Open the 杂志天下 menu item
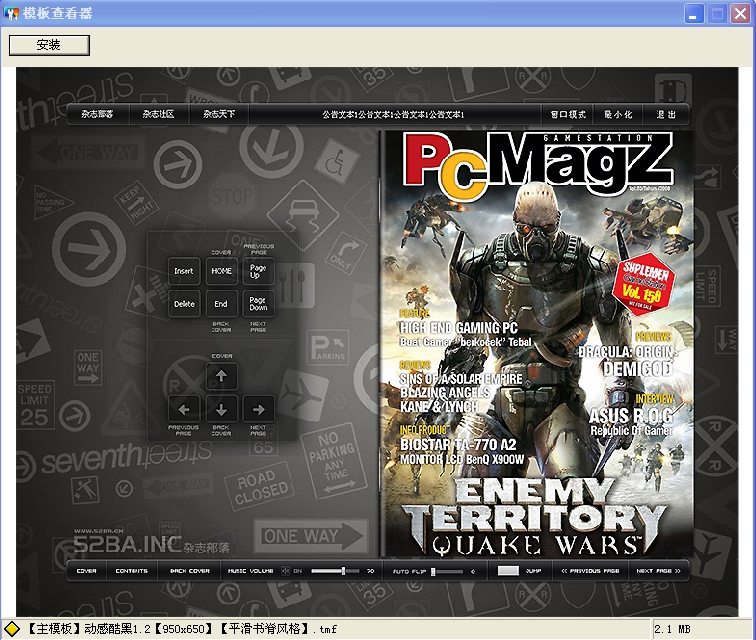 click(219, 114)
